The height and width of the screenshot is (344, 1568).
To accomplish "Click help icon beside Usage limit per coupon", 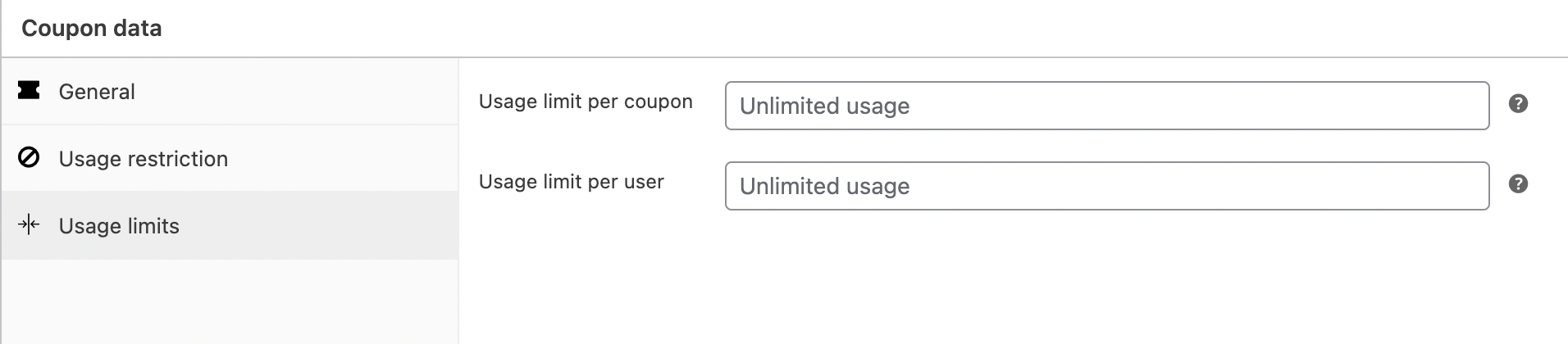I will (x=1518, y=104).
